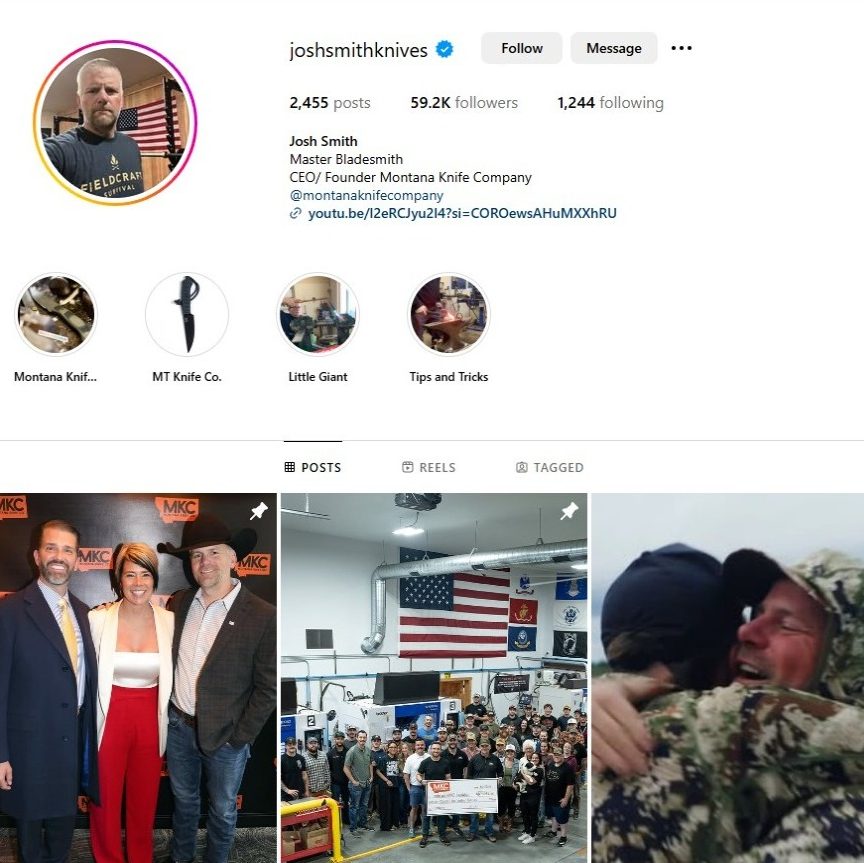The width and height of the screenshot is (864, 863).
Task: View the 1,244 following list
Action: 611,103
